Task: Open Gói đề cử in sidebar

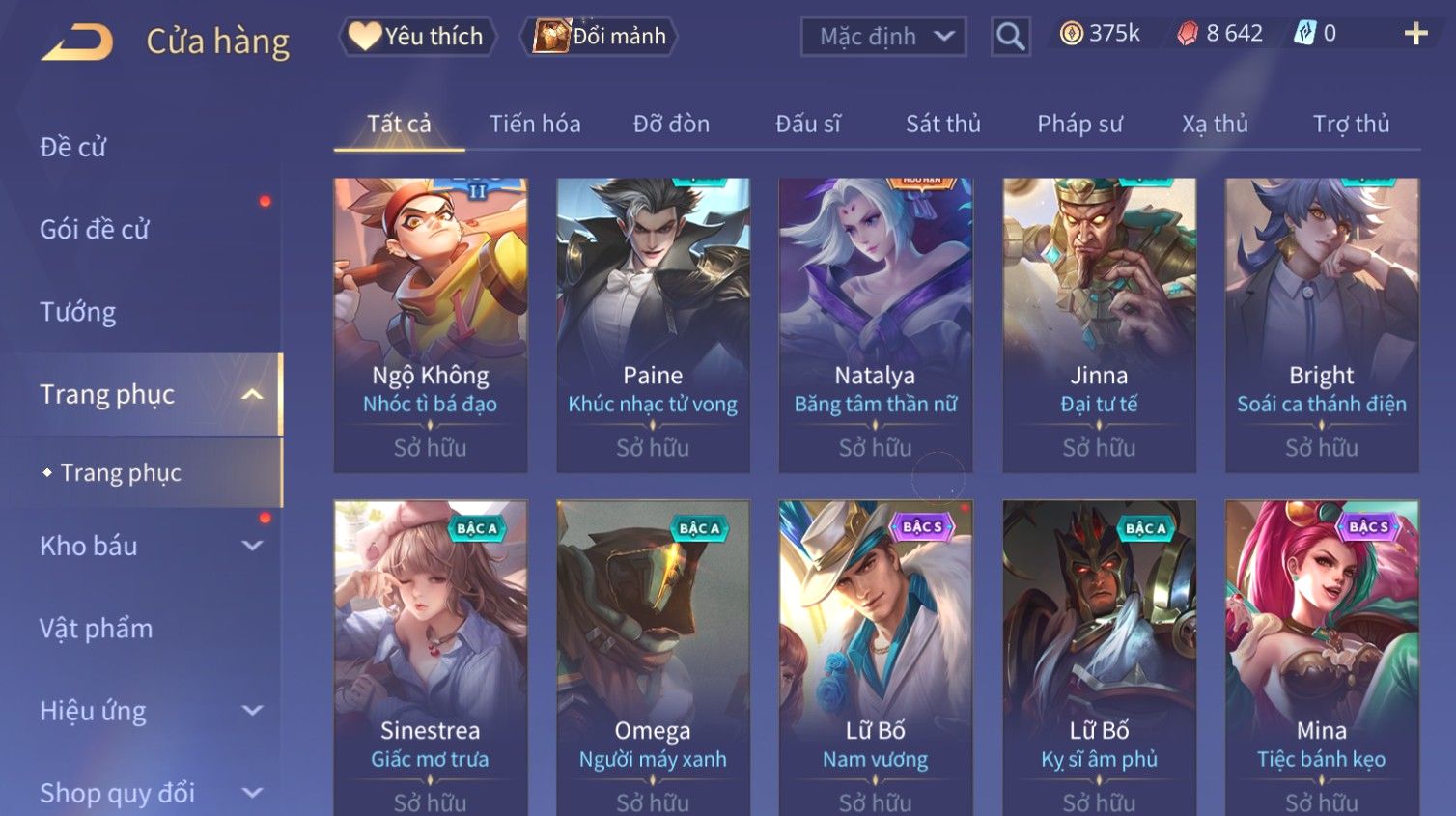Action: coord(95,229)
